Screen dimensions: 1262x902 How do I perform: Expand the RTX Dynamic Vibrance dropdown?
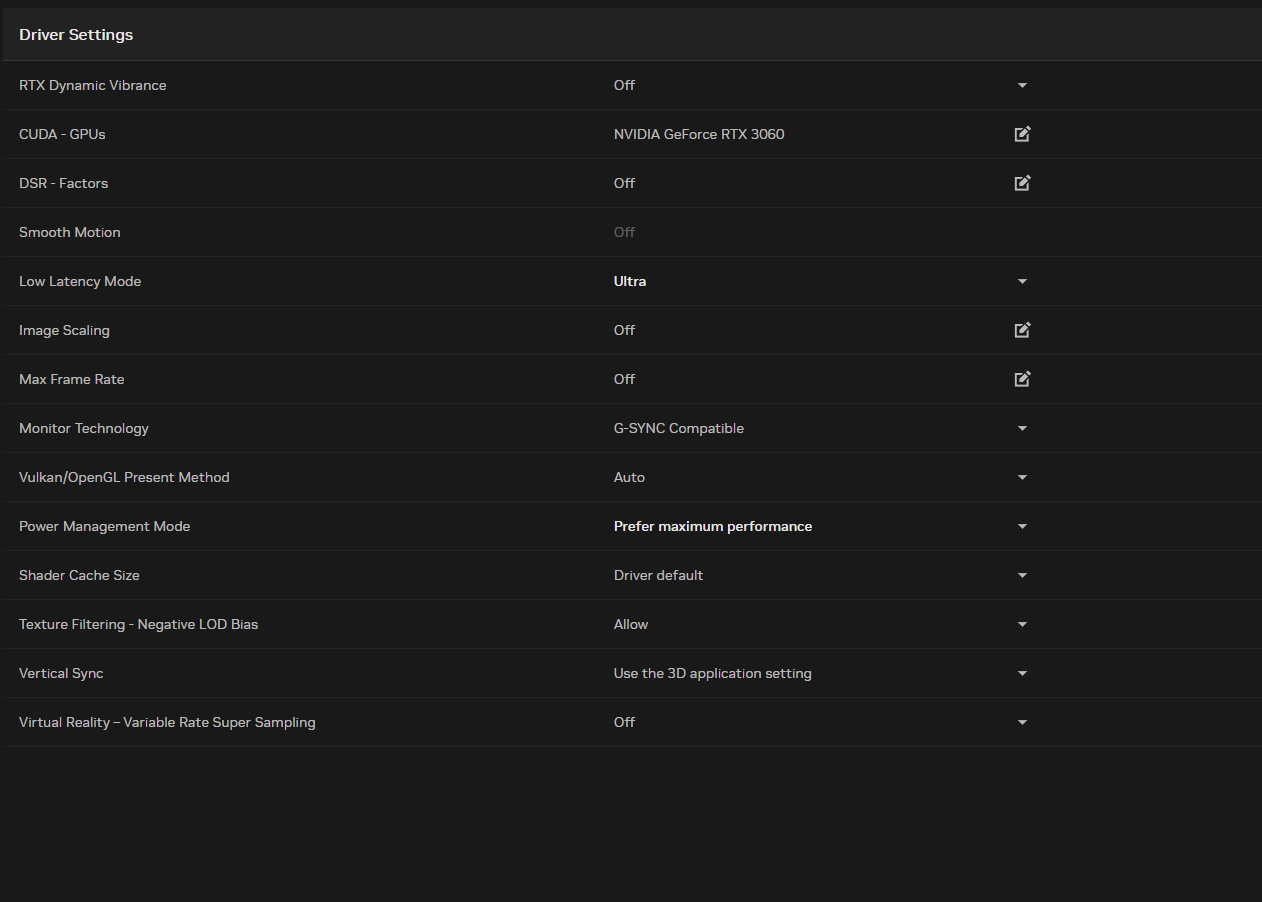tap(1022, 86)
